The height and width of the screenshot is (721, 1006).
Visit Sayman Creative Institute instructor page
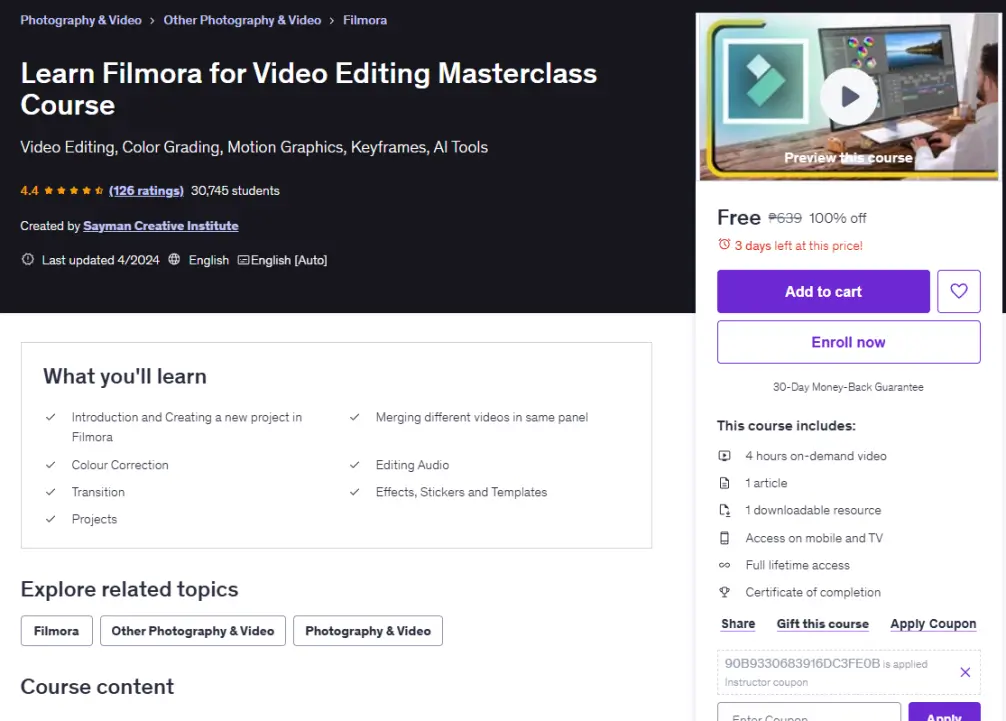pyautogui.click(x=160, y=226)
